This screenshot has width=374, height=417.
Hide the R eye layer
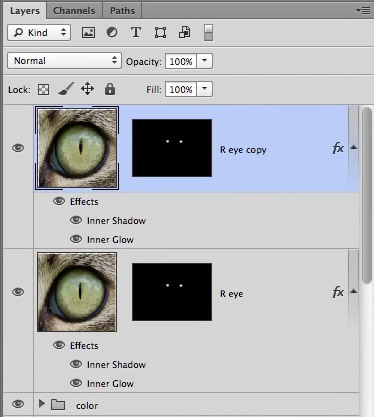[18, 292]
